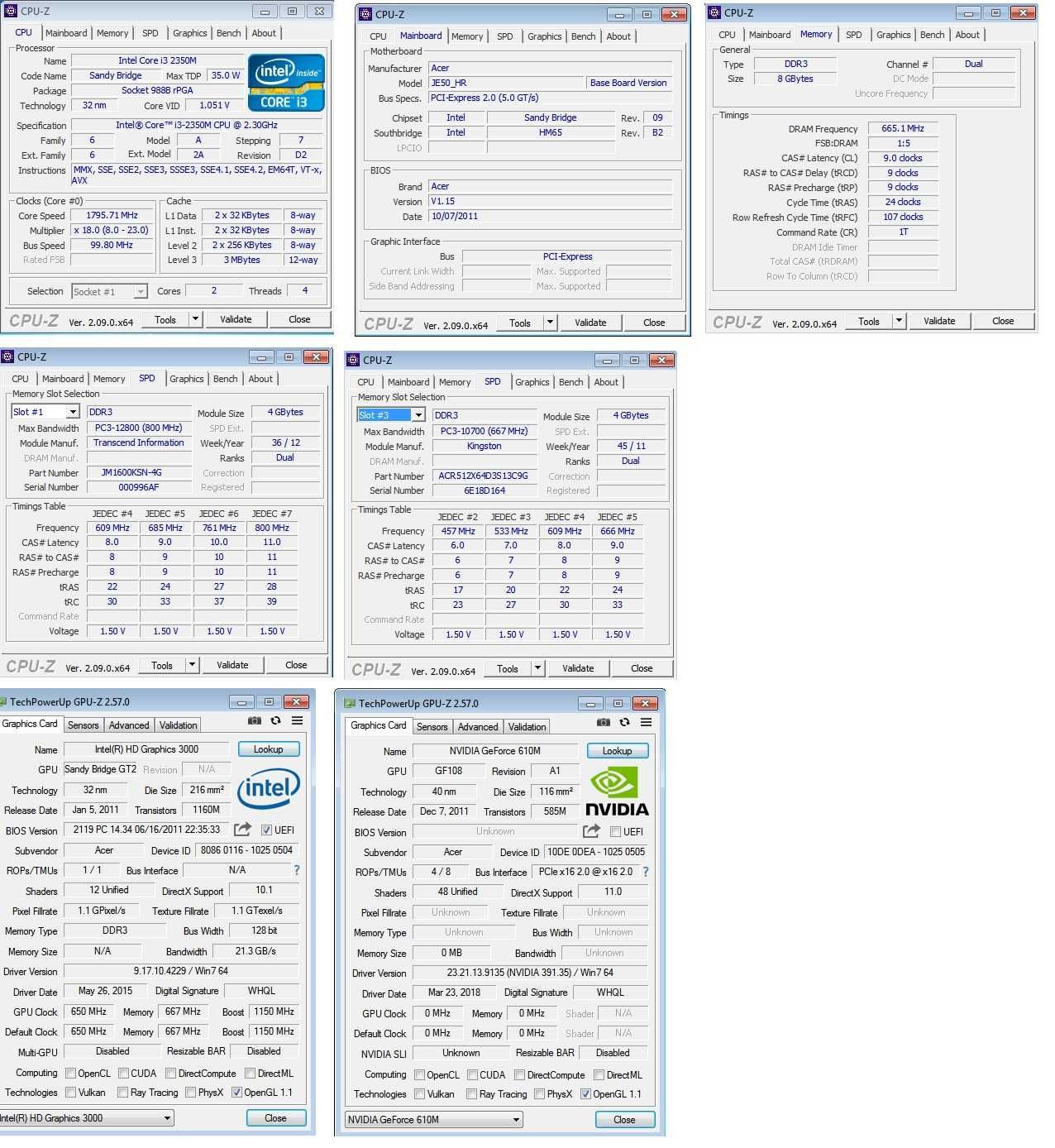
Task: Switch to the Sensors tab in the Intel HD Graphics window
Action: pos(83,725)
